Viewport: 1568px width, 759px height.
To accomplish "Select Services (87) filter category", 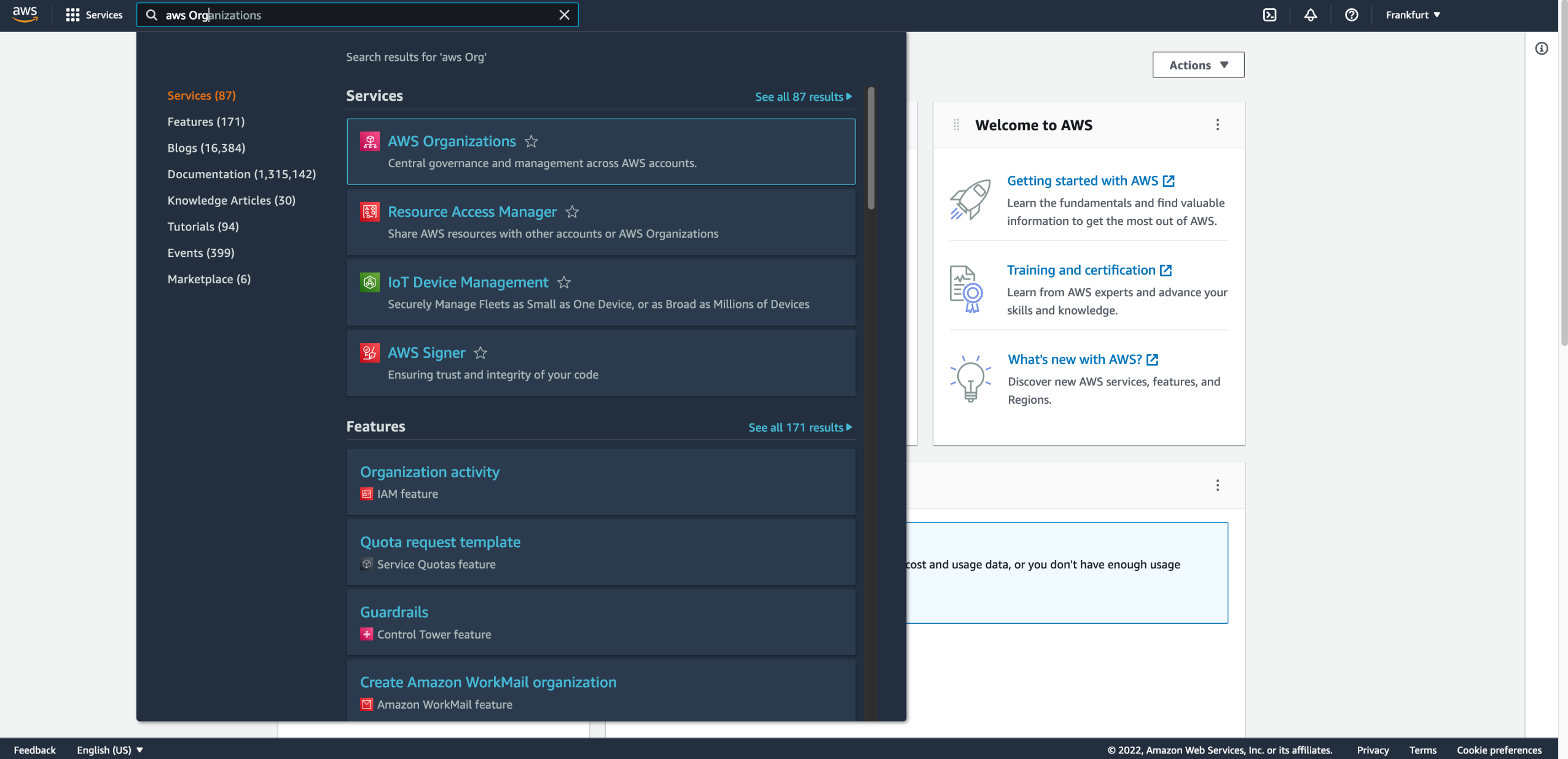I will [x=202, y=96].
